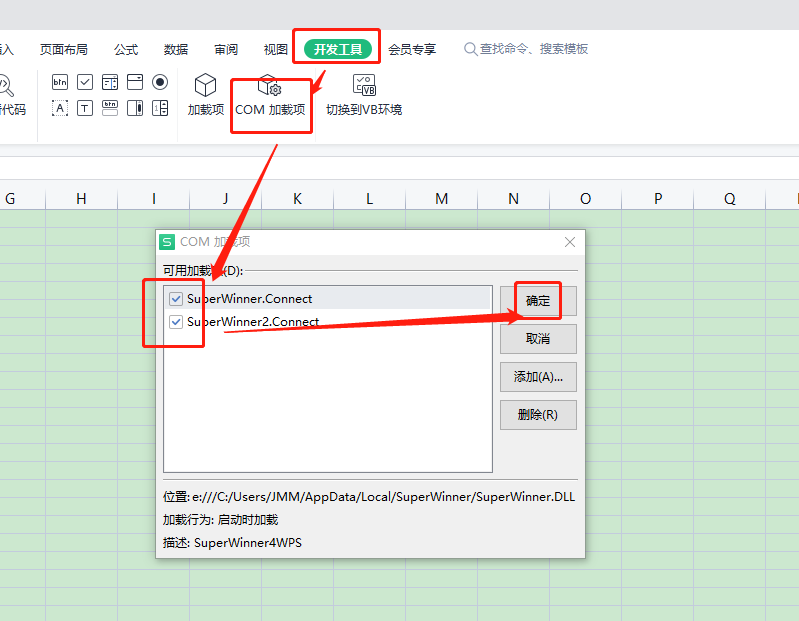
Task: Click the 加载行为: 启动时加载 text
Action: (220, 520)
